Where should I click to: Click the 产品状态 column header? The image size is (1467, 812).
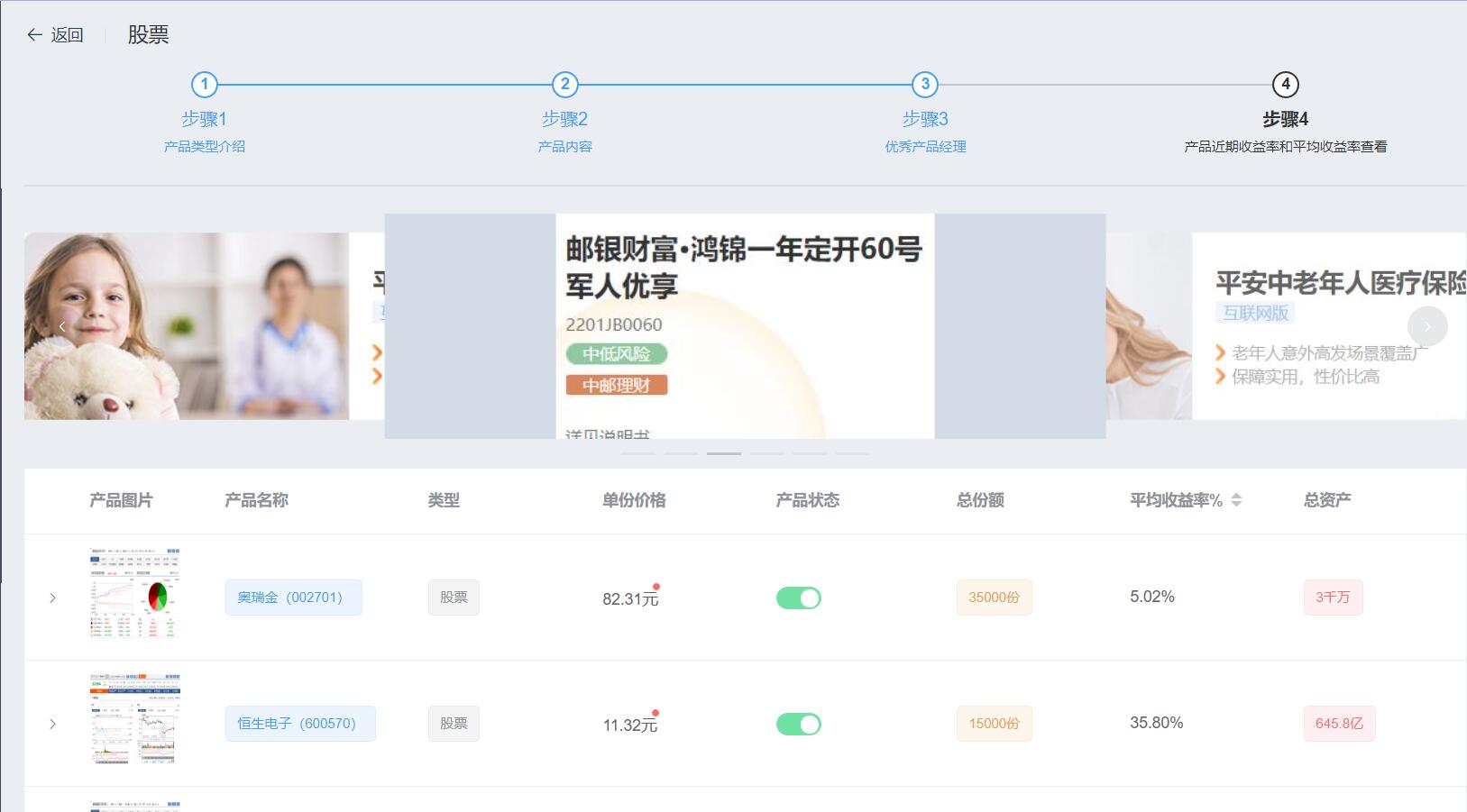(808, 500)
